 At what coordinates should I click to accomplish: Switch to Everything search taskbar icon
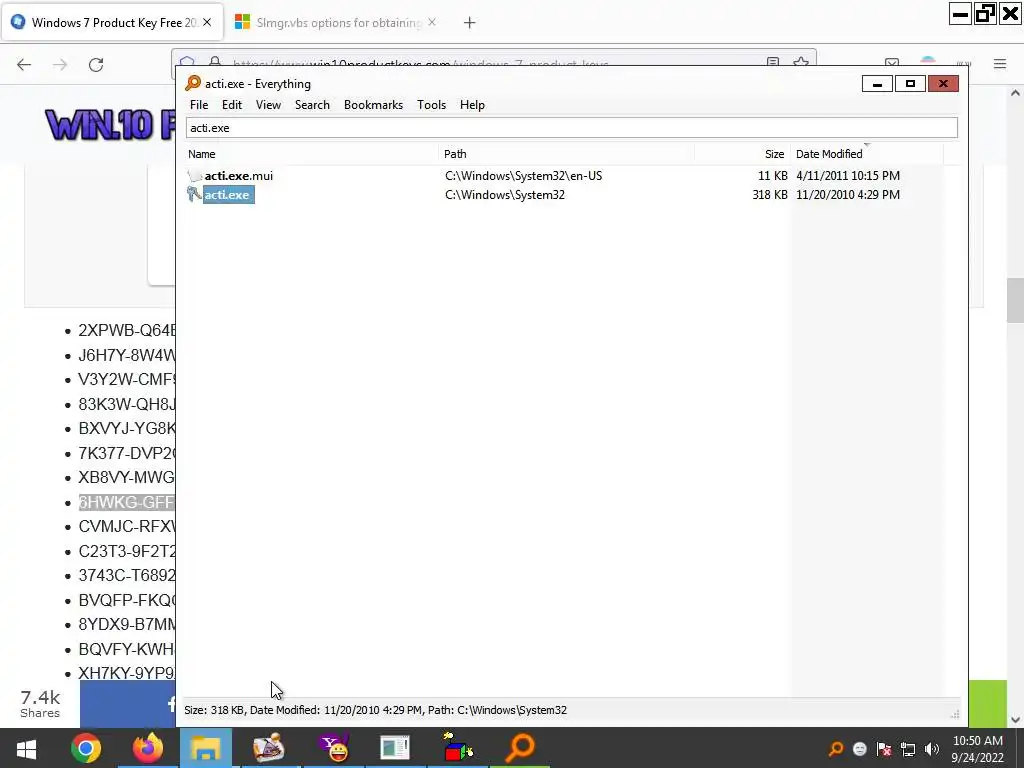[x=520, y=748]
